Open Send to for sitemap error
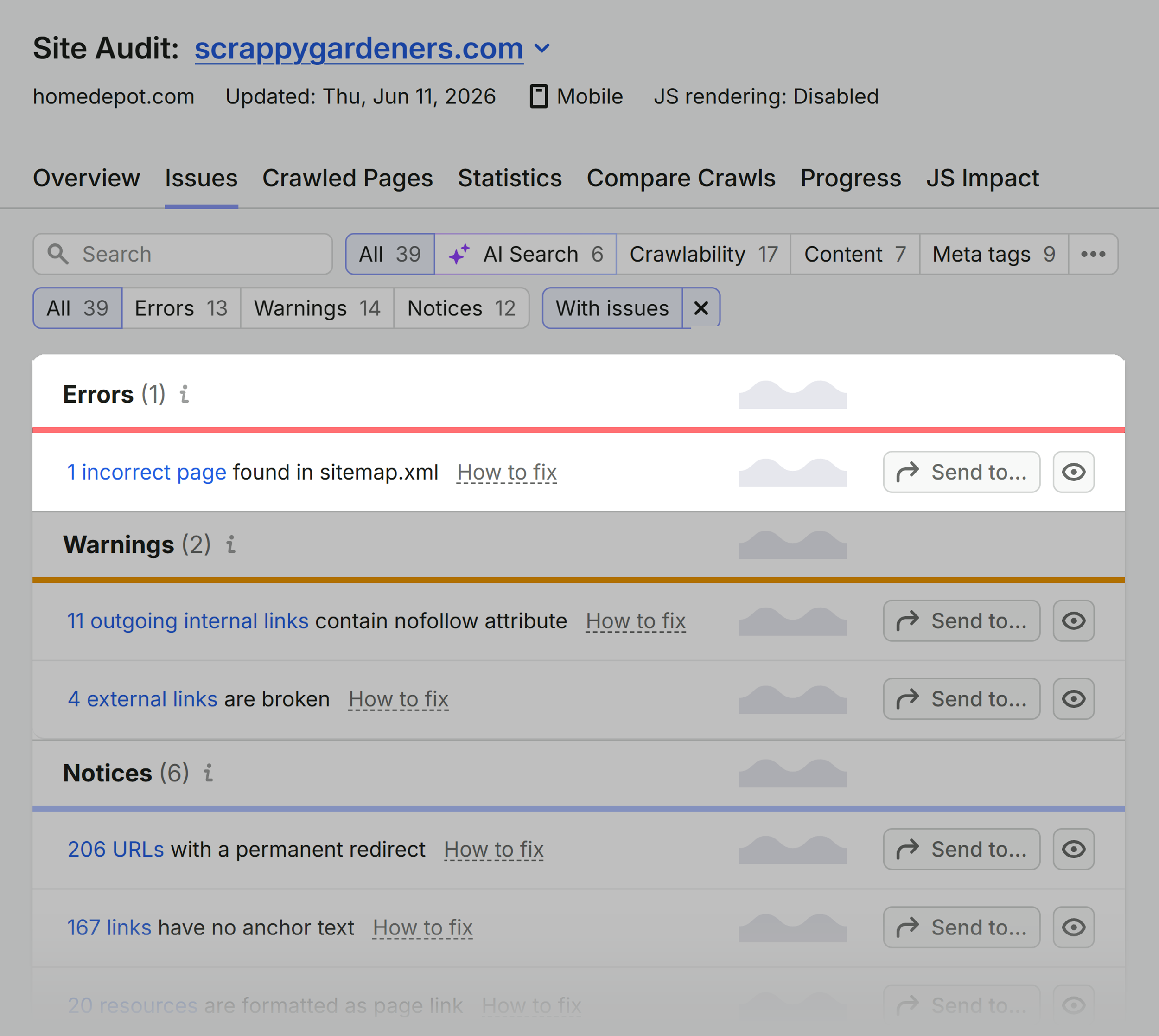The image size is (1159, 1036). [x=962, y=472]
